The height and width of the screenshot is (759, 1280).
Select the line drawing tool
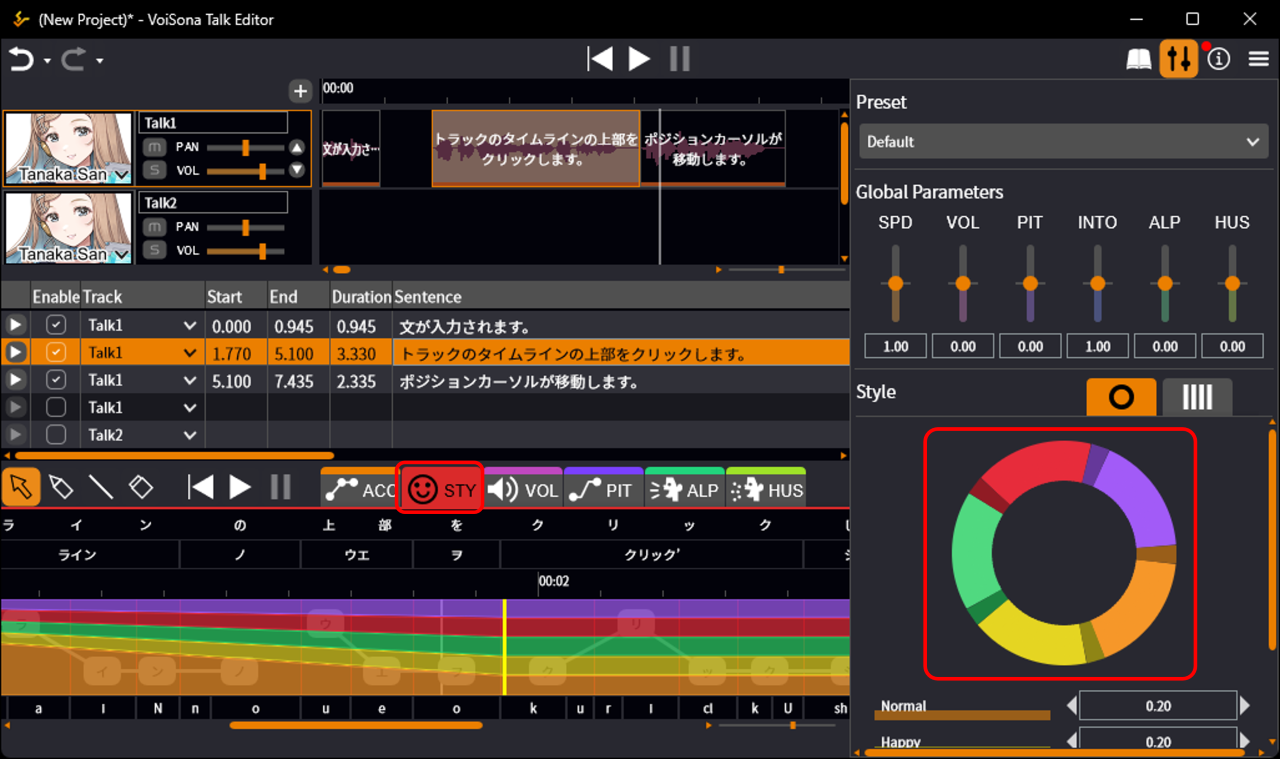click(101, 487)
